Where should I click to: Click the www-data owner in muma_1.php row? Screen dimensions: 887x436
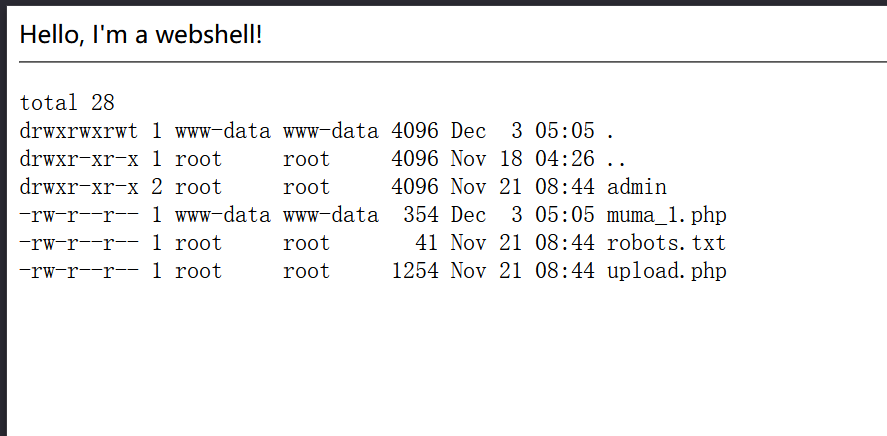point(222,215)
